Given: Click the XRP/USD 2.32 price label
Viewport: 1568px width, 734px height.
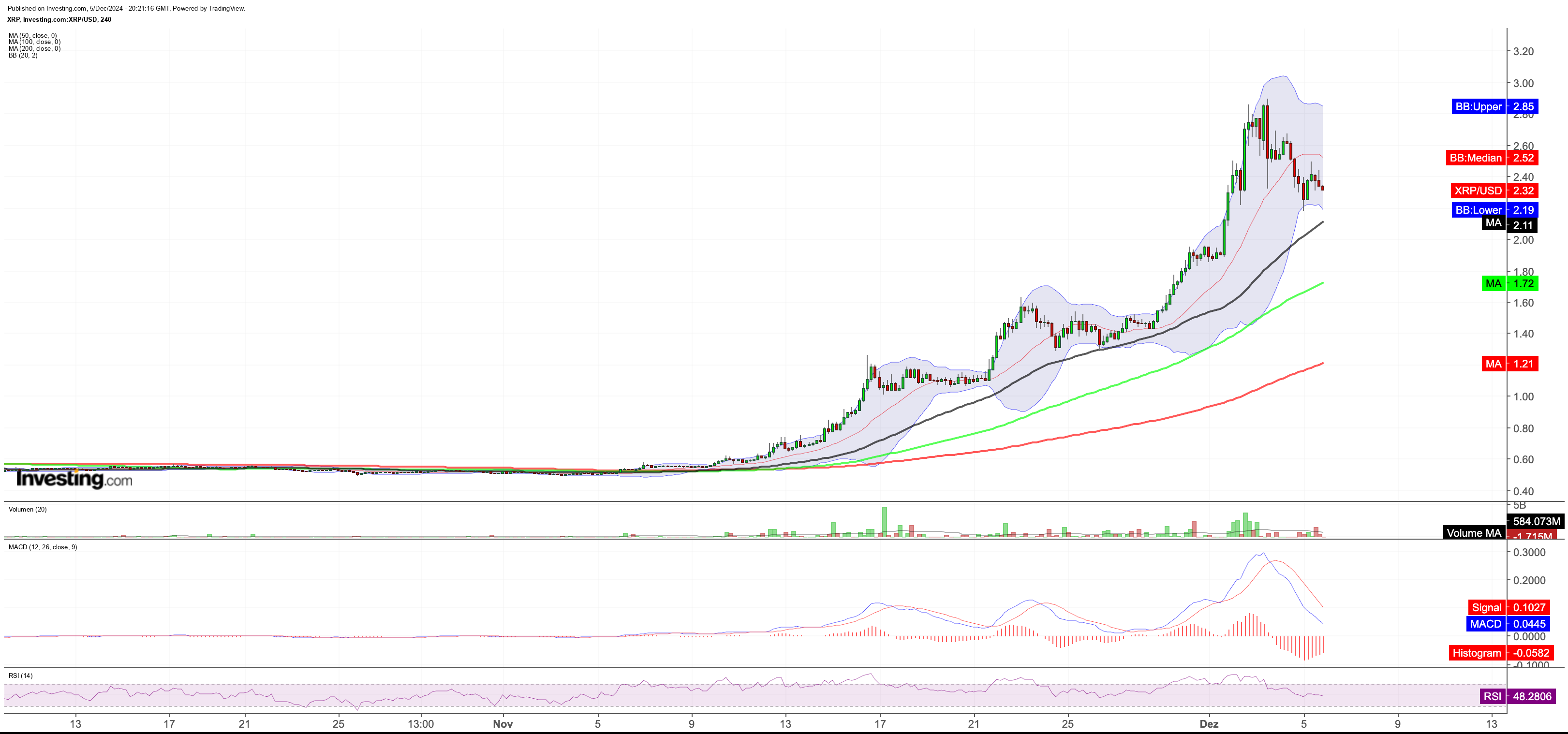Looking at the screenshot, I should tap(1494, 191).
